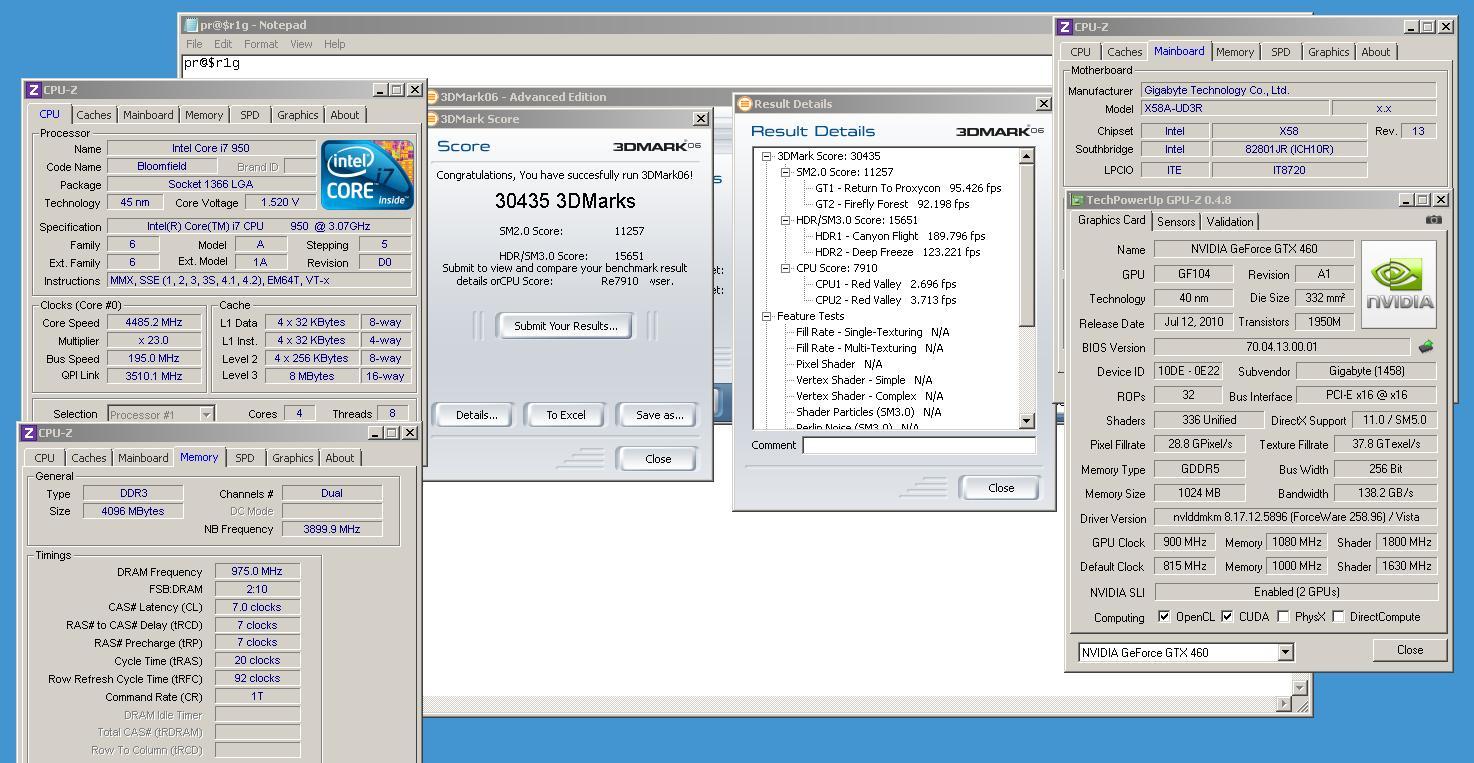This screenshot has height=763, width=1474.
Task: Collapse the HDR/SM3.0 Score: 15651 node
Action: tap(786, 220)
